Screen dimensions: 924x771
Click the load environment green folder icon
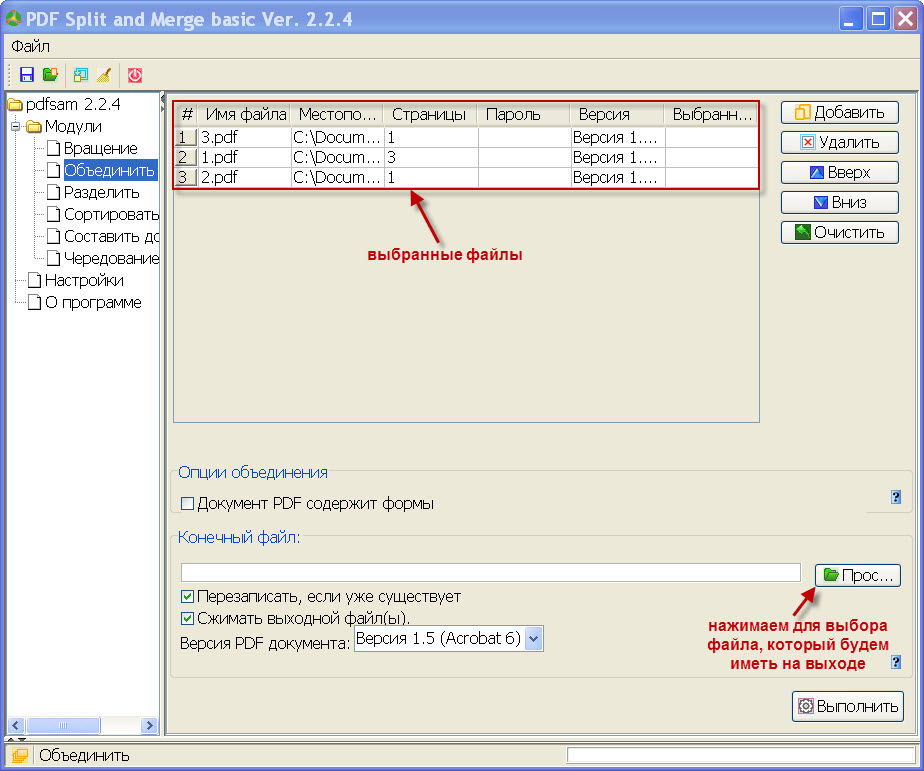50,74
